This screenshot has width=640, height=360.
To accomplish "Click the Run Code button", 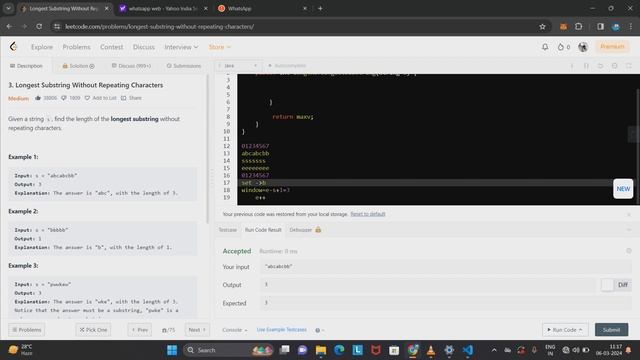I will click(x=565, y=330).
